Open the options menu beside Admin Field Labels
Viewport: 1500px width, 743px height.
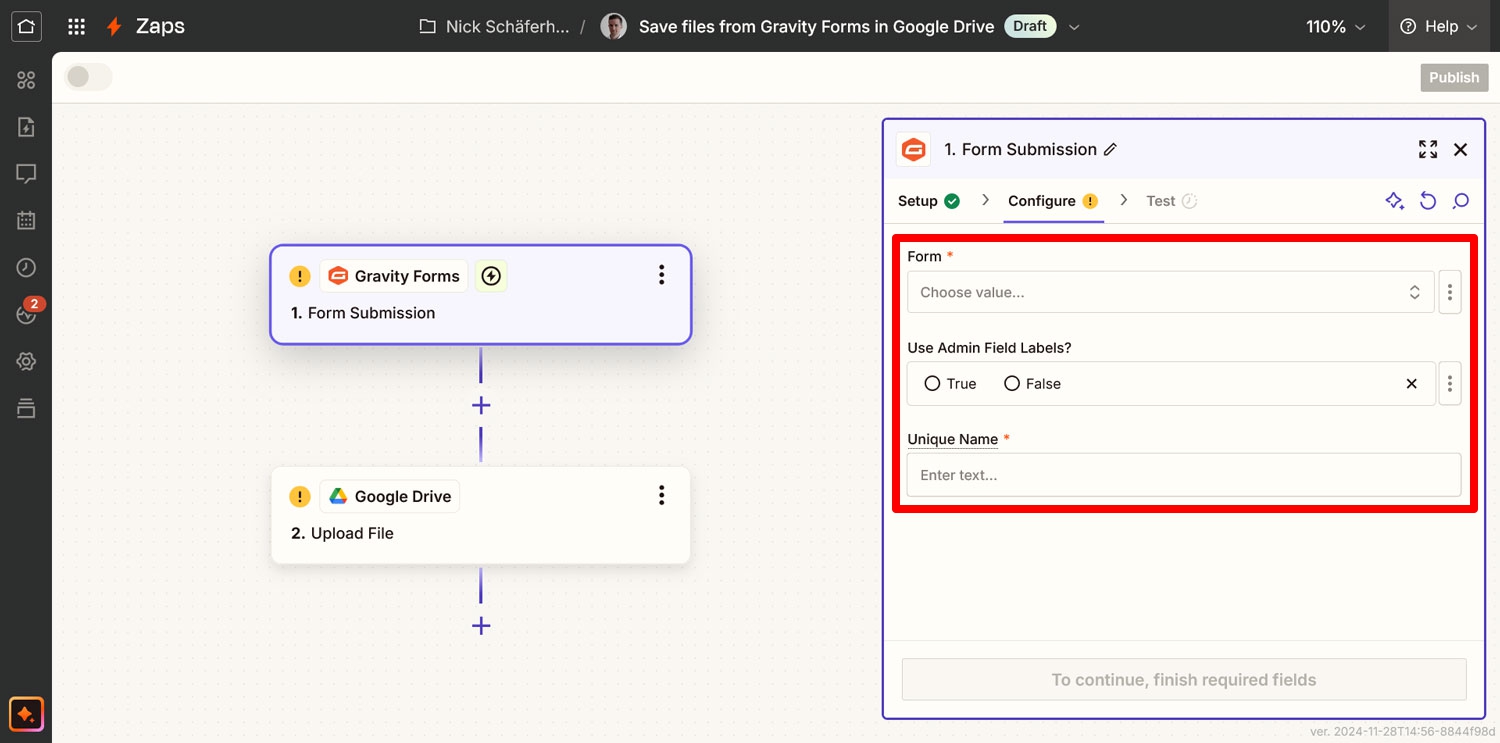click(1450, 384)
